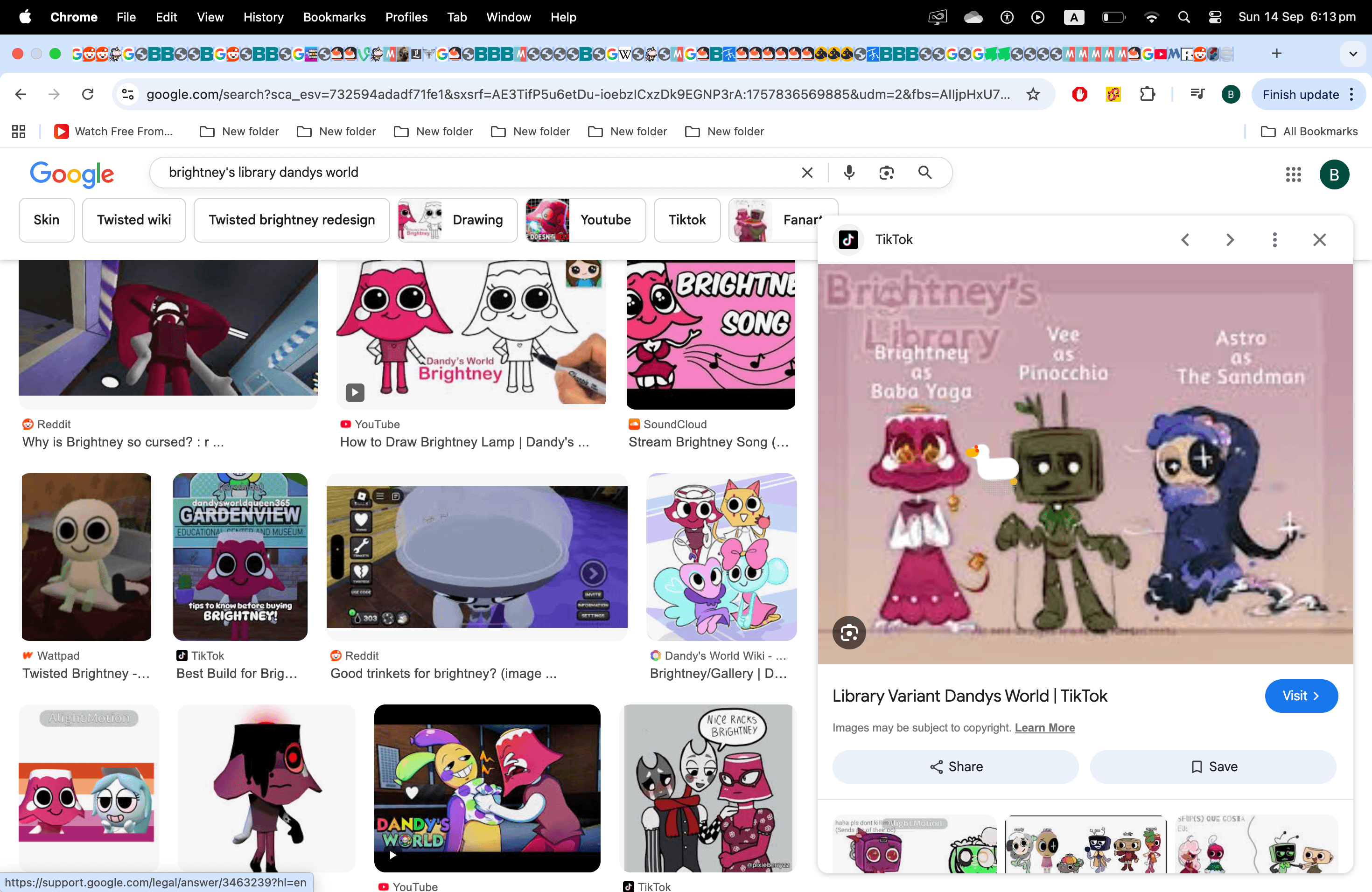
Task: Select the Tiktok filter chip
Action: pyautogui.click(x=687, y=220)
